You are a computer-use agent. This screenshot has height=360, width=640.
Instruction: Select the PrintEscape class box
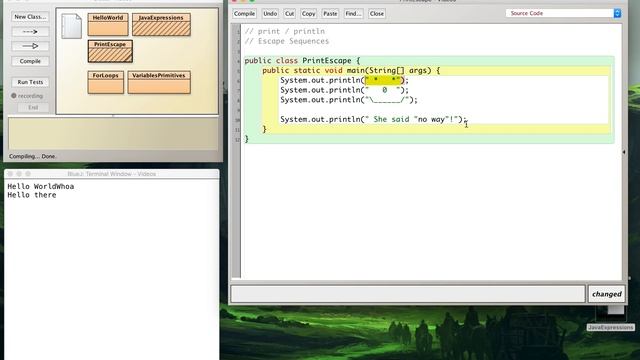(110, 51)
